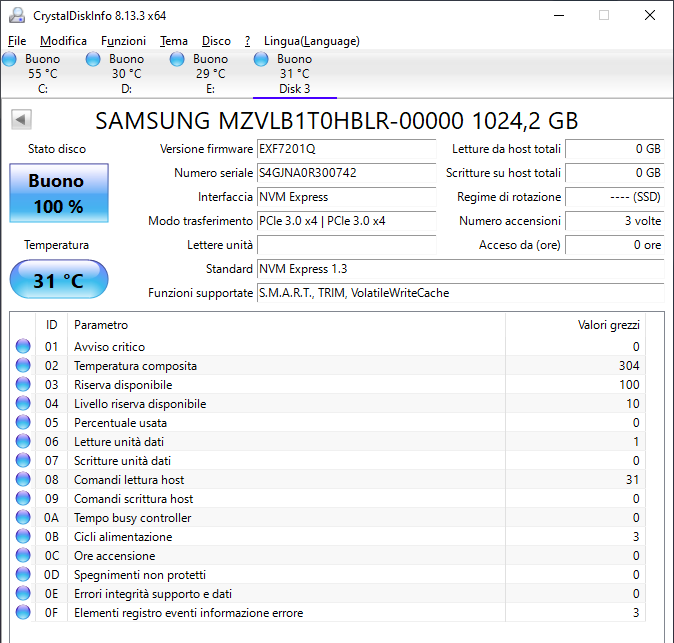
Task: Click status orb of row 08 Comandi lettura host
Action: (23, 479)
